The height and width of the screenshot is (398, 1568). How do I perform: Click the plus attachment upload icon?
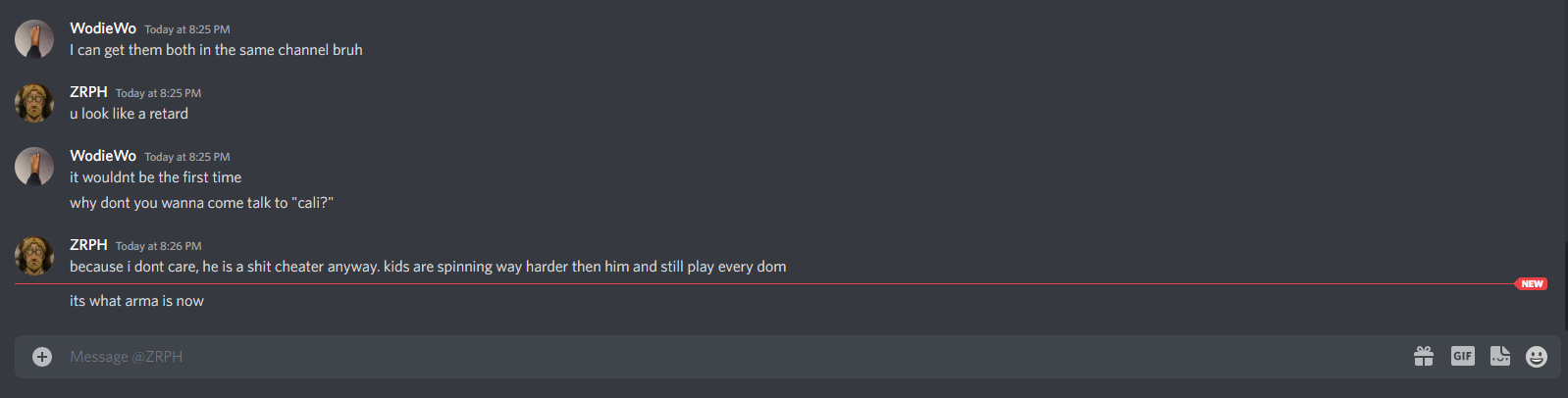click(x=41, y=357)
